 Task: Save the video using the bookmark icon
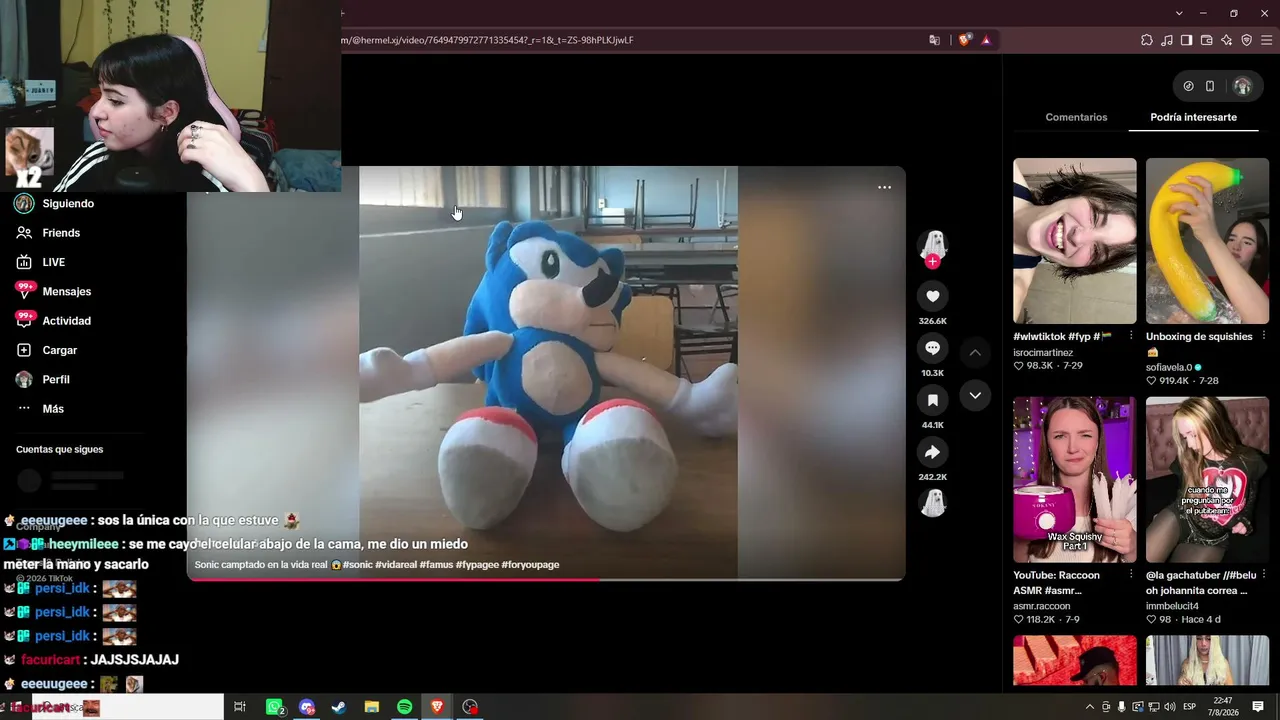click(x=932, y=400)
